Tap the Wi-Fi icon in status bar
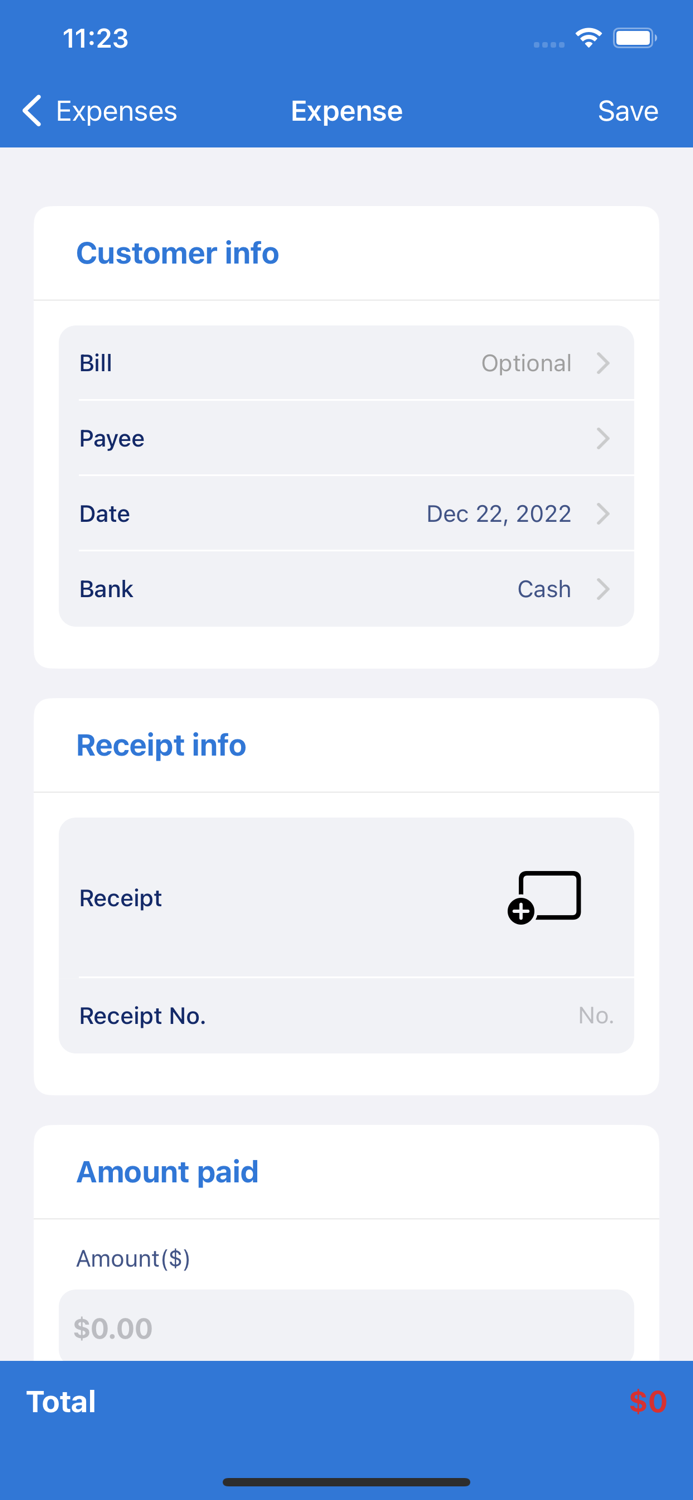 [x=588, y=38]
